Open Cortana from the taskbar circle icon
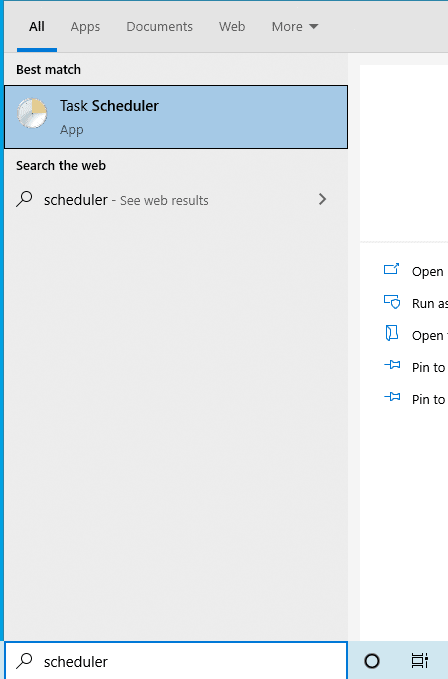Image resolution: width=448 pixels, height=679 pixels. (372, 661)
